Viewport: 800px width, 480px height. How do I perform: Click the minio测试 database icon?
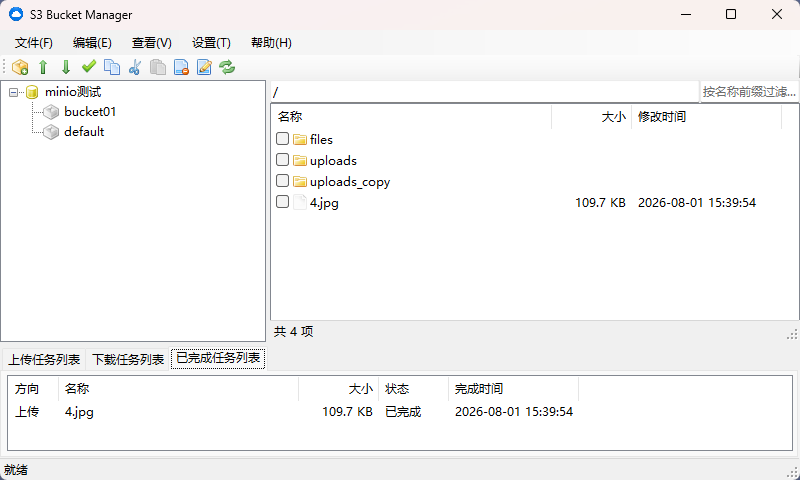pos(32,92)
